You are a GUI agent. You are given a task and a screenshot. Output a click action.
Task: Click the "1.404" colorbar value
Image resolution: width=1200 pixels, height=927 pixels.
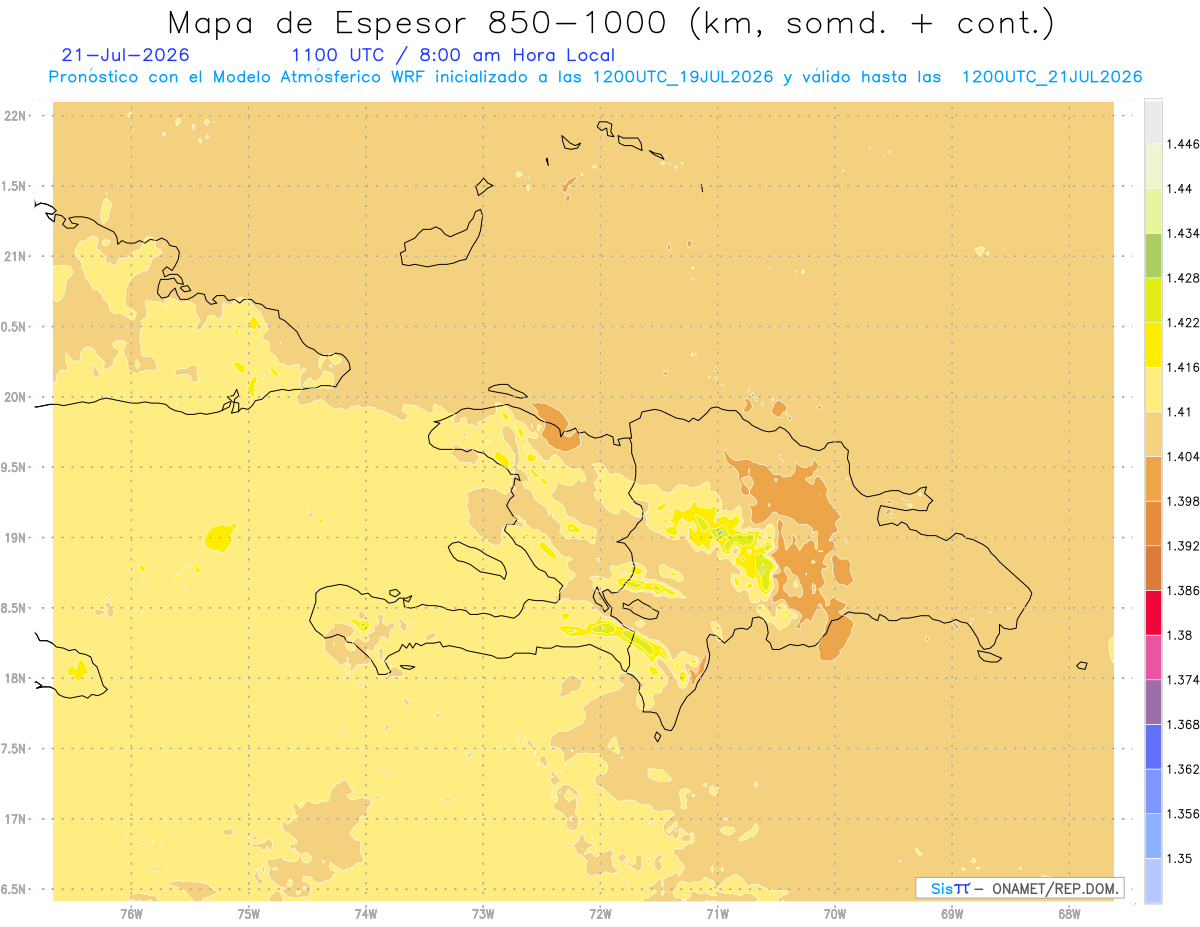pos(1183,456)
